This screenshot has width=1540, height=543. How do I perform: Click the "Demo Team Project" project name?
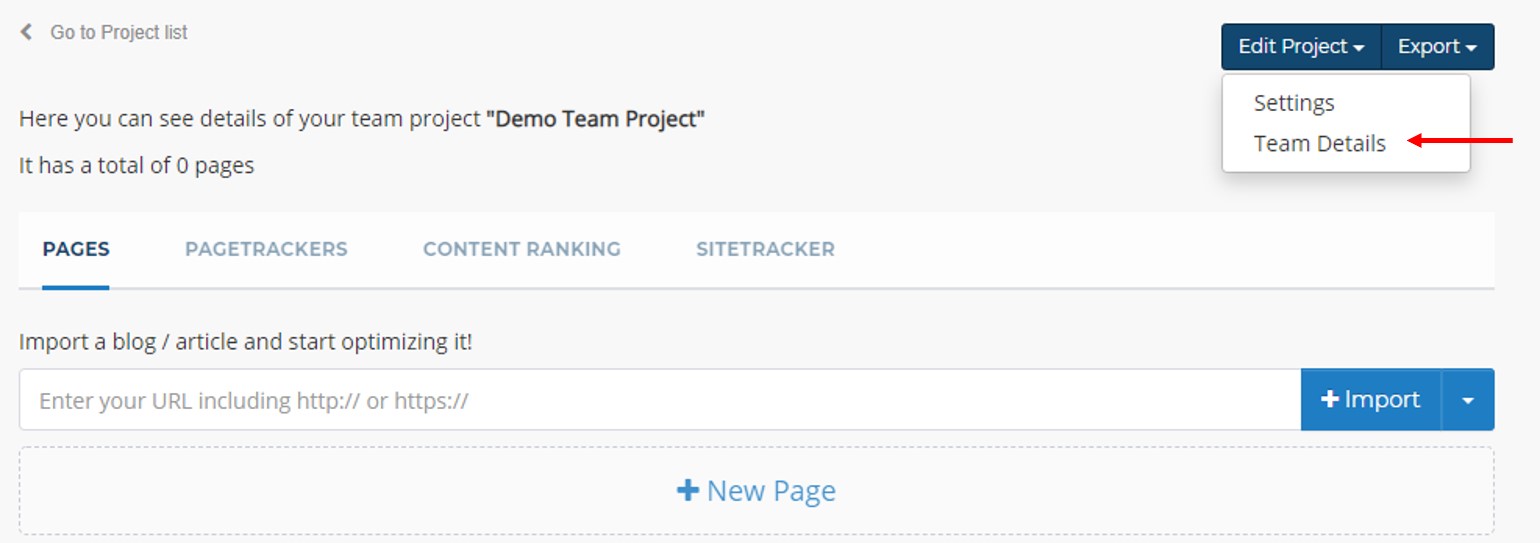click(x=595, y=119)
